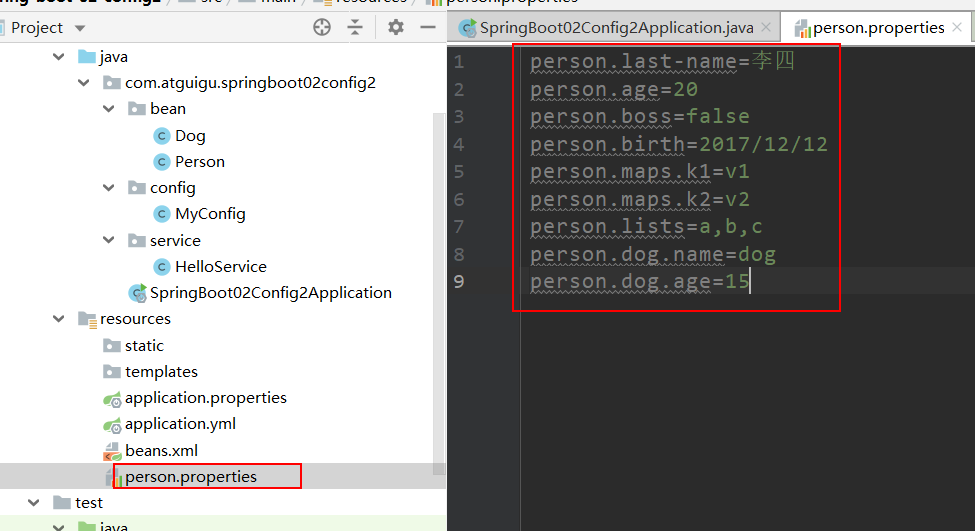The width and height of the screenshot is (975, 531).
Task: Open HelloService in project tree
Action: point(221,267)
